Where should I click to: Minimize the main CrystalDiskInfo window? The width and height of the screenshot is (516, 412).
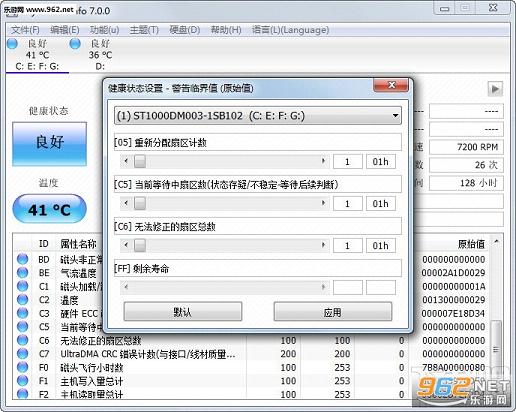point(445,8)
